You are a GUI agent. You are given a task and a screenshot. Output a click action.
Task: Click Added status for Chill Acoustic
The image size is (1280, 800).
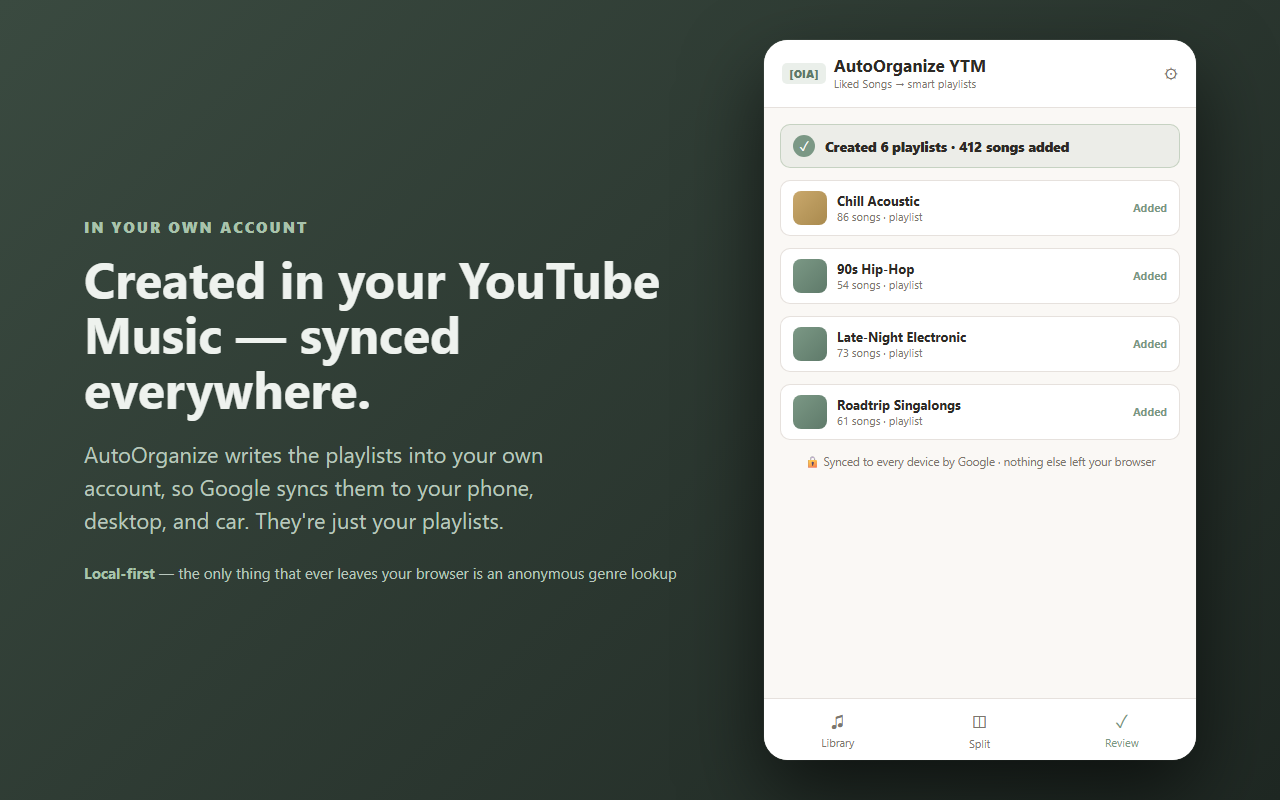click(x=1150, y=208)
